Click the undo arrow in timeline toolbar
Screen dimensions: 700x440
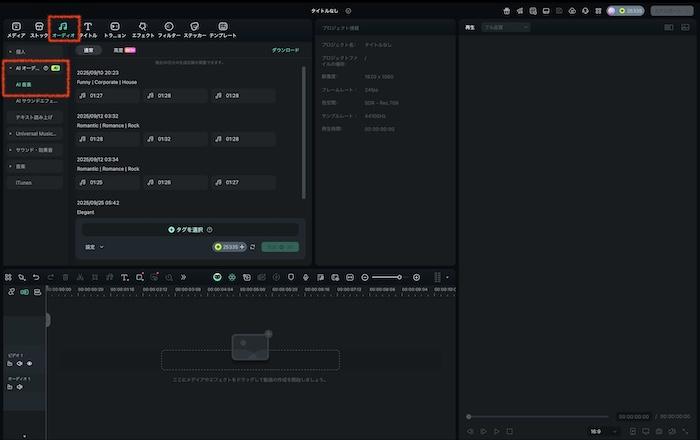click(36, 276)
